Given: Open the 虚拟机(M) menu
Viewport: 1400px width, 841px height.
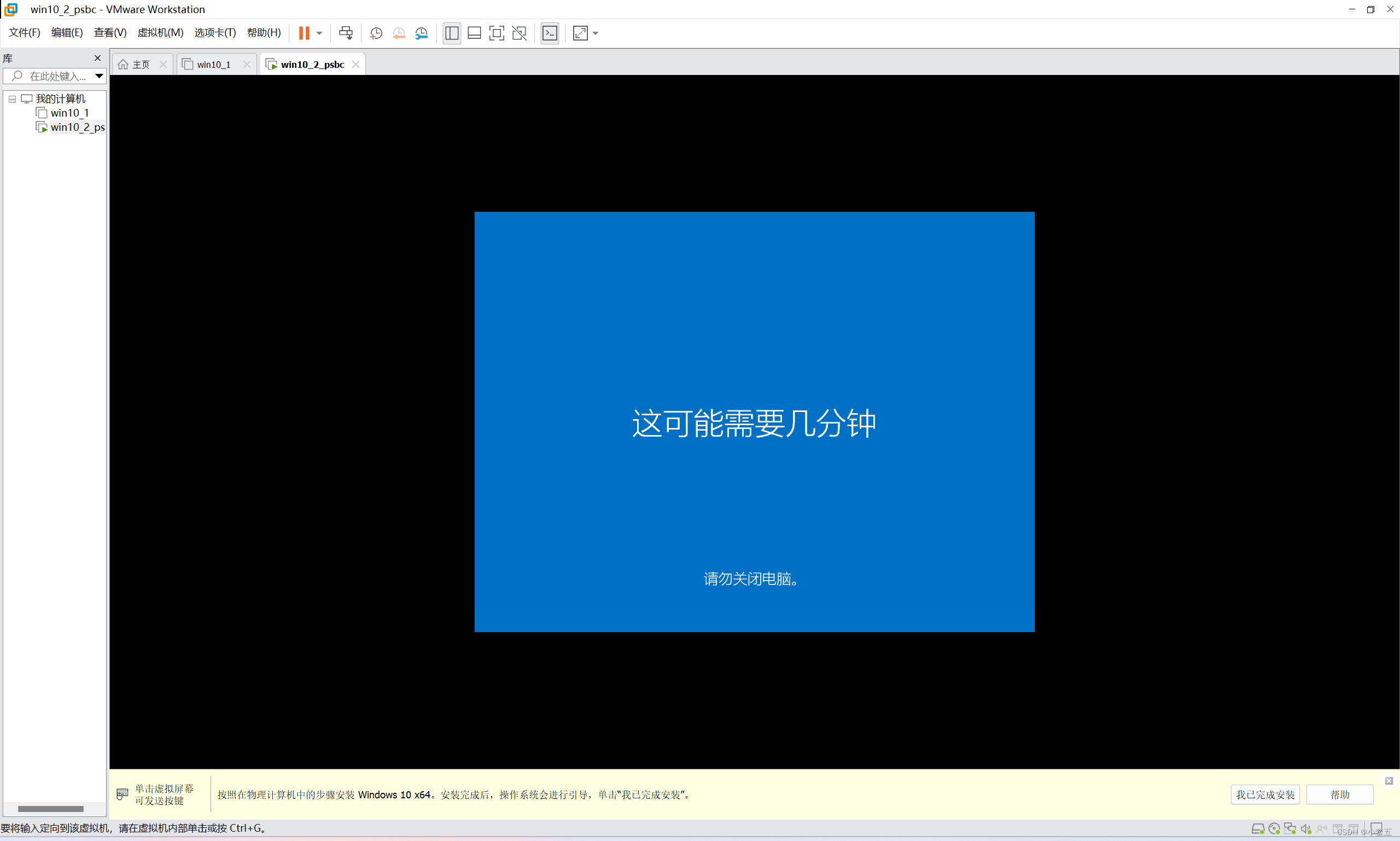Looking at the screenshot, I should pos(160,32).
